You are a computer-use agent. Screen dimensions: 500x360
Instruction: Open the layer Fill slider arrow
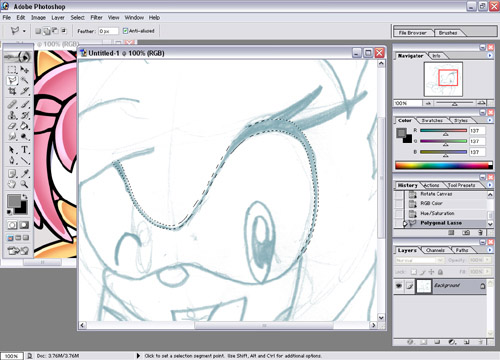(x=488, y=272)
